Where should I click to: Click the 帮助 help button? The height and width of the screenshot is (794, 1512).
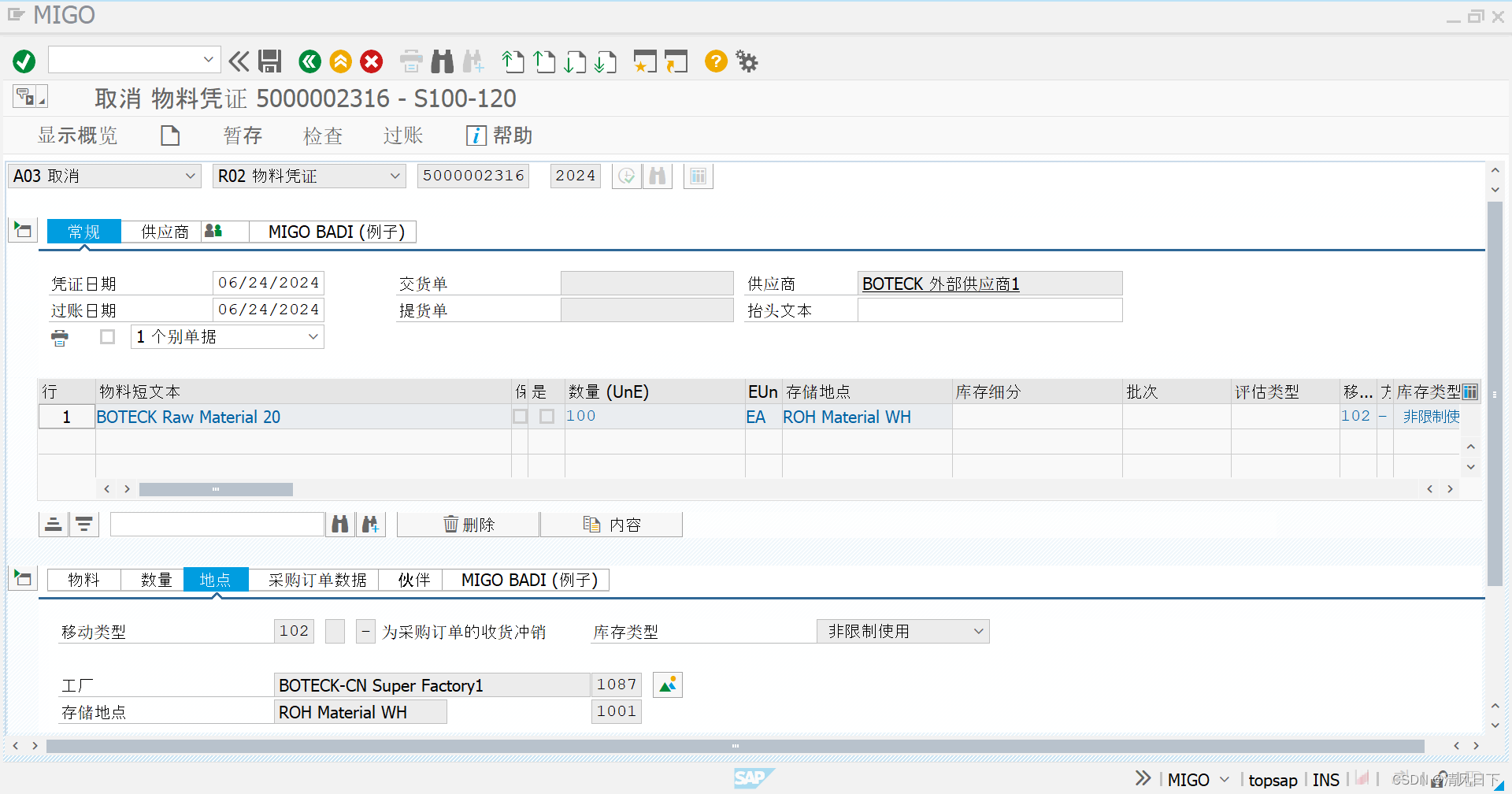coord(499,135)
